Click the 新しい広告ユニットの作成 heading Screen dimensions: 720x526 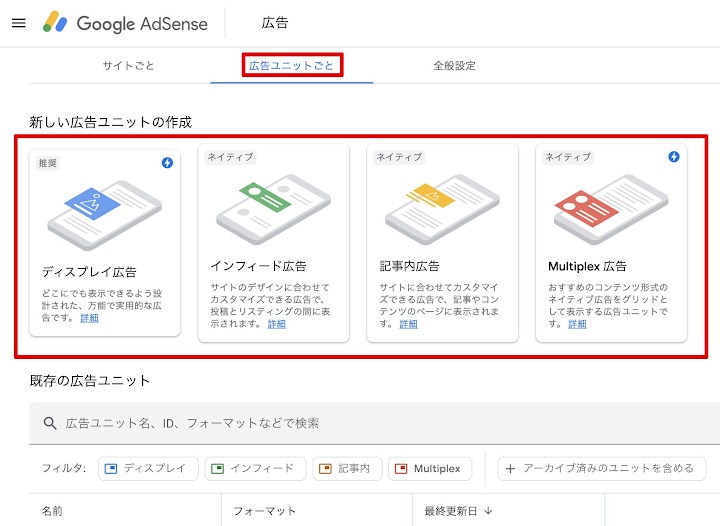point(111,122)
